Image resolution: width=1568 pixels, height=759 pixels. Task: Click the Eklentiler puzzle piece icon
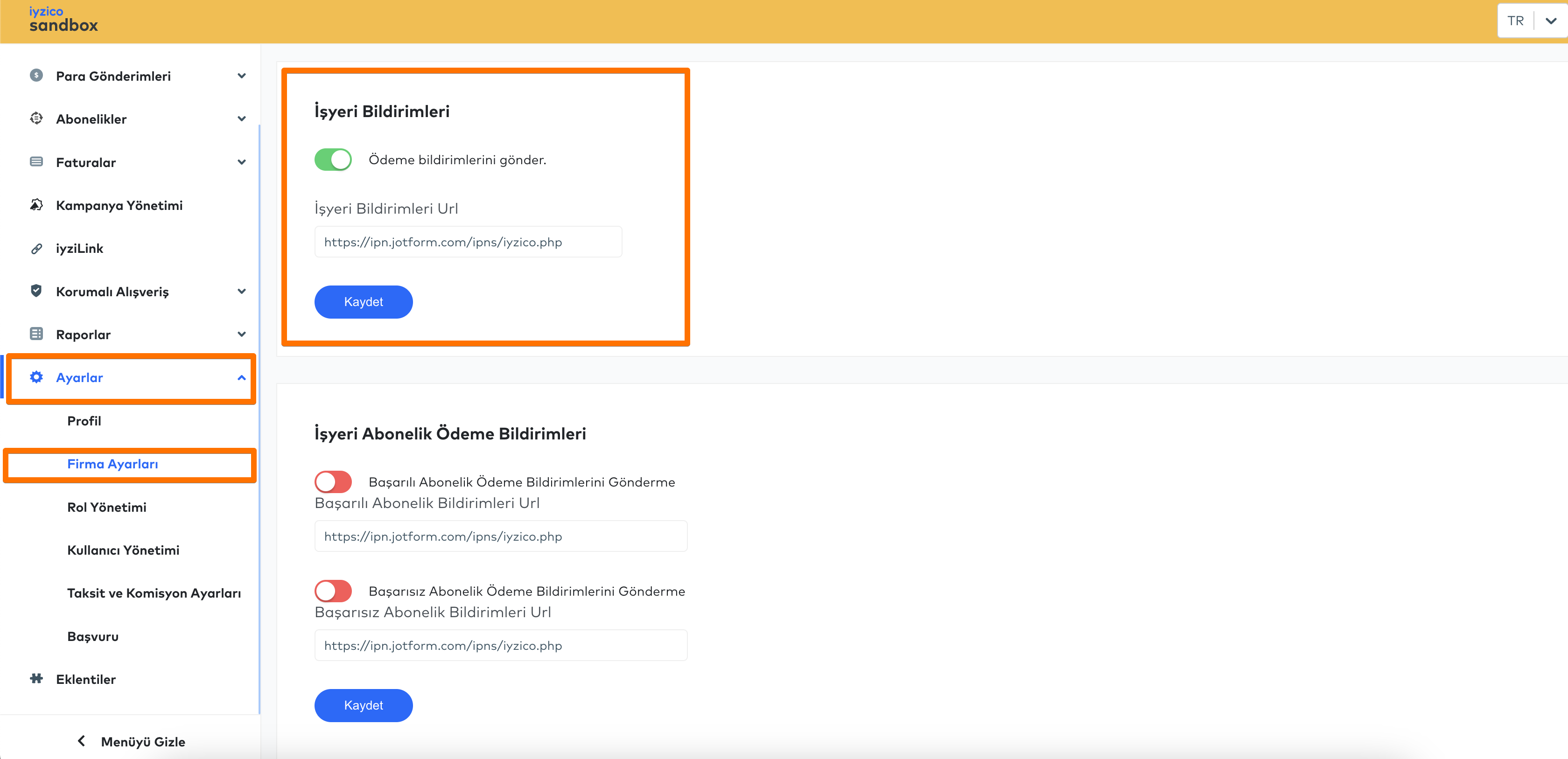(36, 679)
